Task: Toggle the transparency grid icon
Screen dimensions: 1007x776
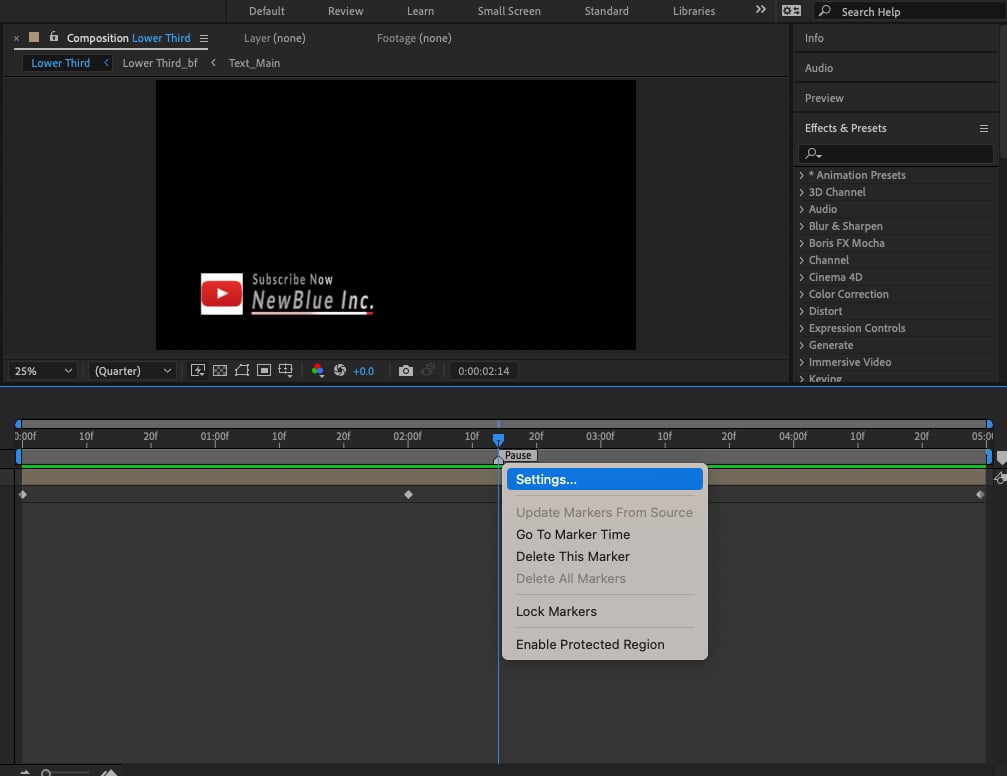Action: pyautogui.click(x=220, y=371)
